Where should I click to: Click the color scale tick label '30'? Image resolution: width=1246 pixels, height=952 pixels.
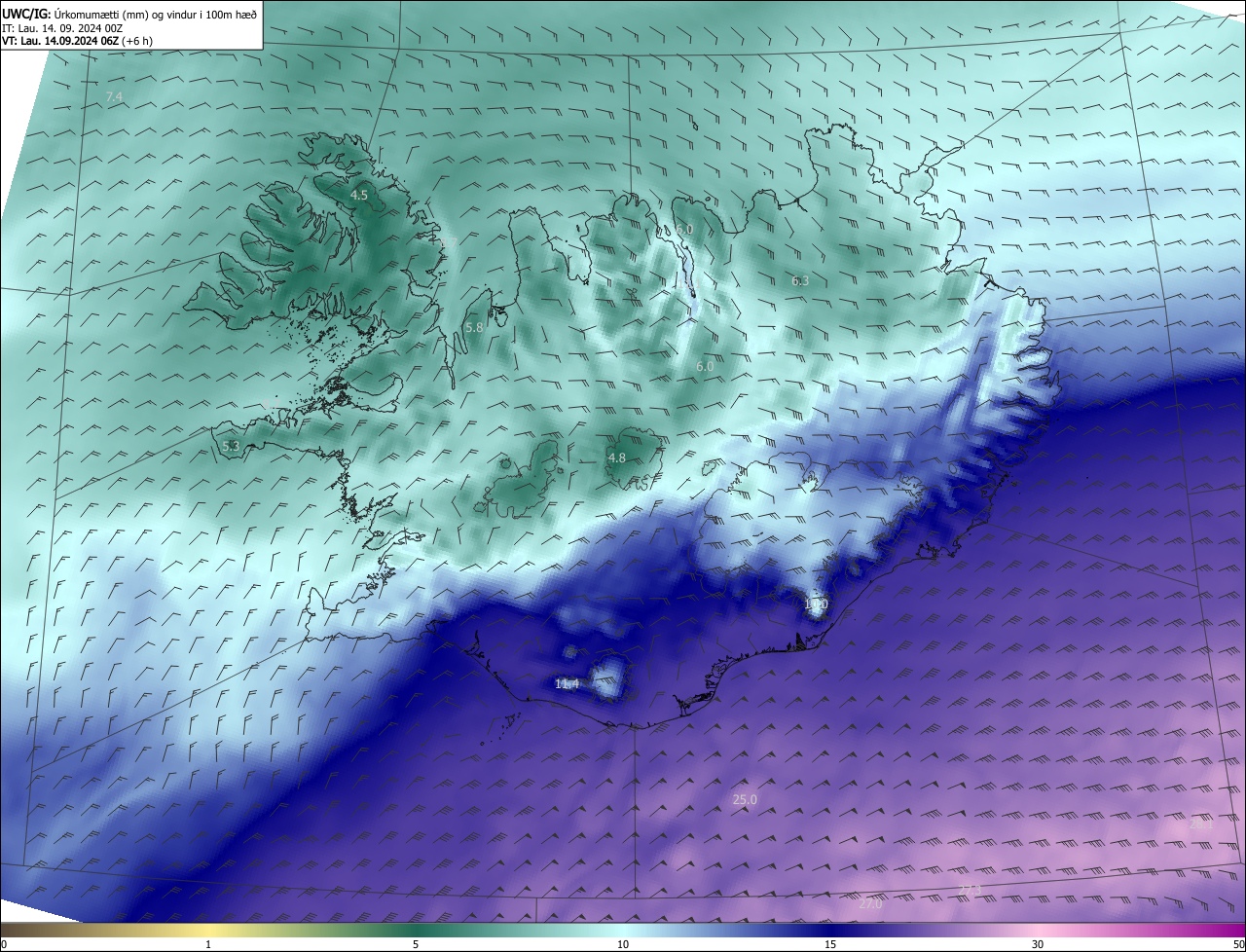(x=1038, y=944)
